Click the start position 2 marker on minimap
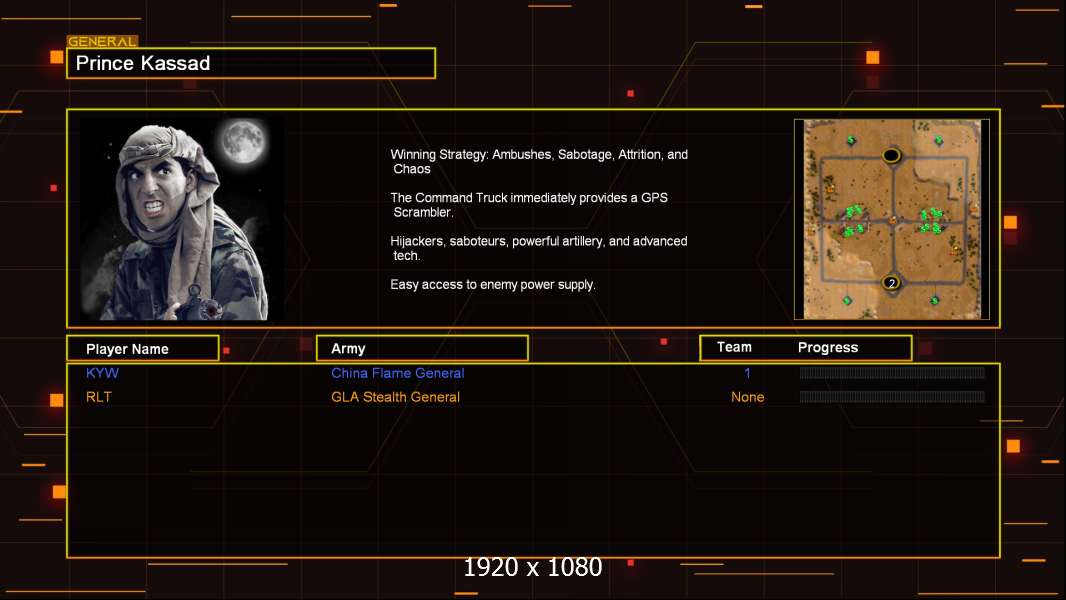Image resolution: width=1066 pixels, height=600 pixels. (x=891, y=283)
